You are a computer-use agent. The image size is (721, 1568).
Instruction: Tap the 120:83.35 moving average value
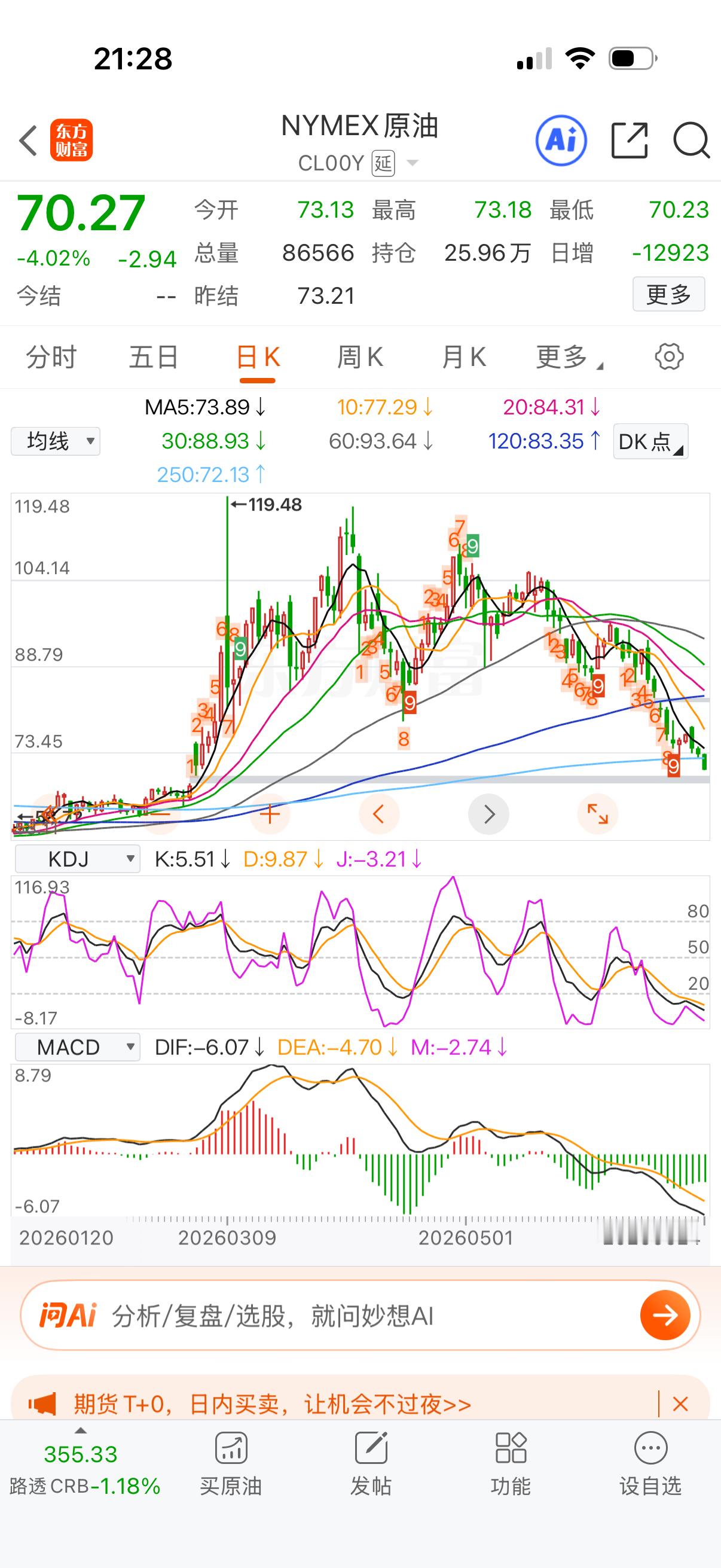(x=545, y=441)
